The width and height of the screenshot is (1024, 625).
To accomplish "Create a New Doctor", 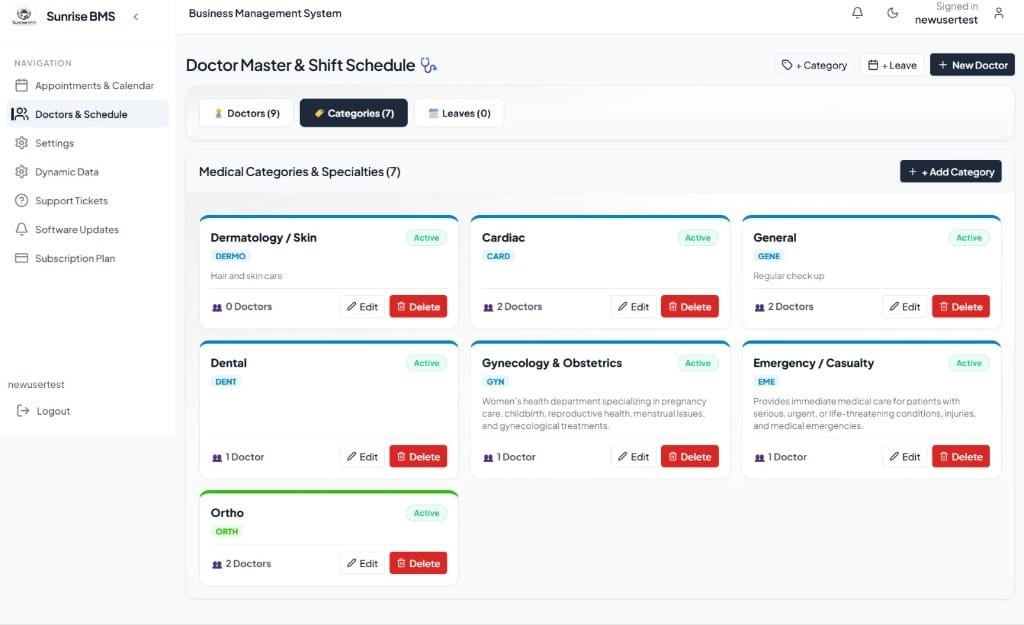I will pyautogui.click(x=972, y=65).
